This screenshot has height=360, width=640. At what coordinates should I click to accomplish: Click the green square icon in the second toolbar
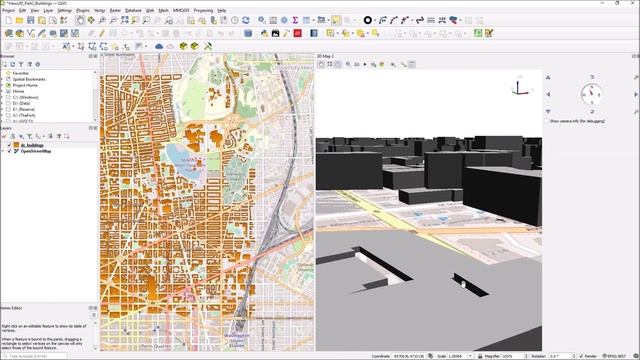(478, 33)
